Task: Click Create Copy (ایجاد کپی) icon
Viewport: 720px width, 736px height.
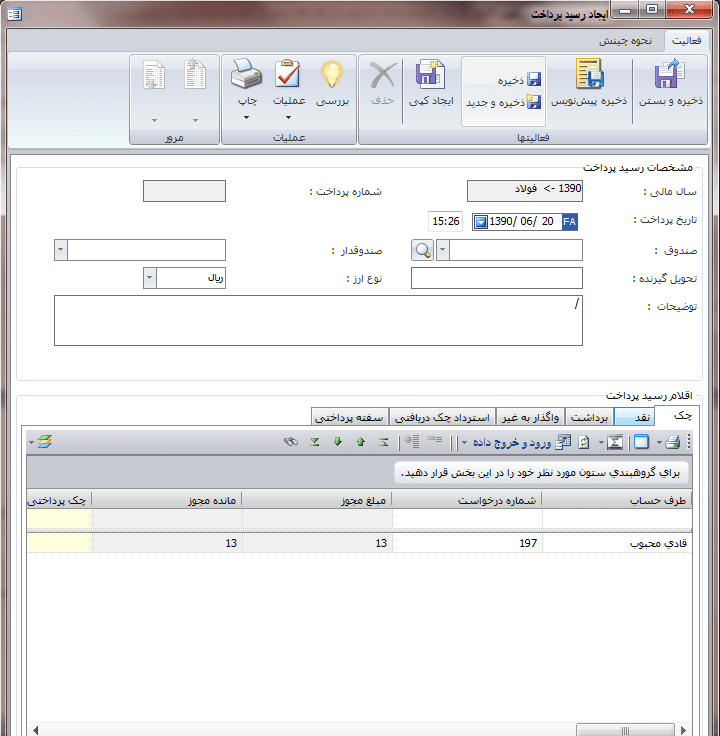Action: (431, 76)
